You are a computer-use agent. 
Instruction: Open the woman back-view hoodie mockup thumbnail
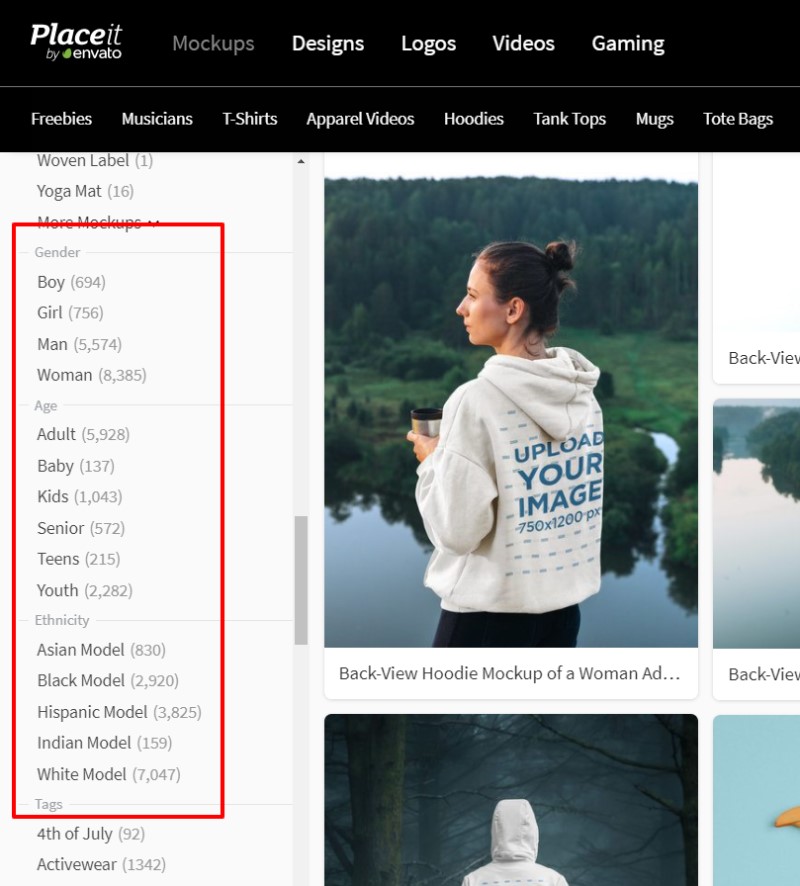point(511,412)
